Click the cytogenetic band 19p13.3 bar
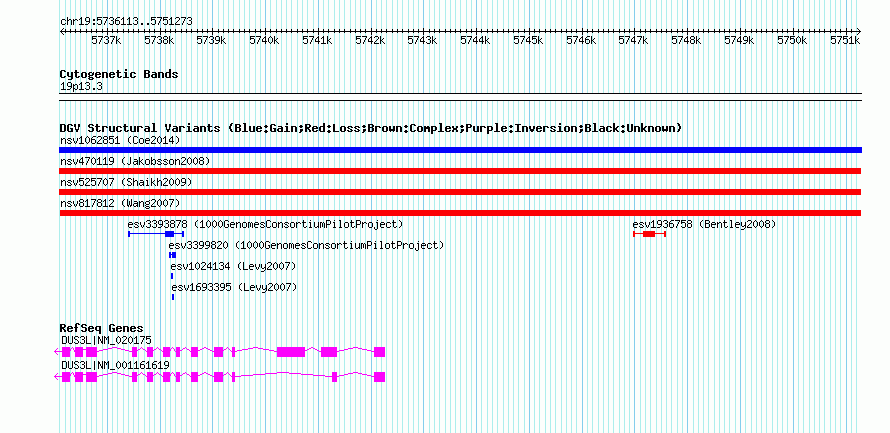This screenshot has width=890, height=433. [460, 97]
